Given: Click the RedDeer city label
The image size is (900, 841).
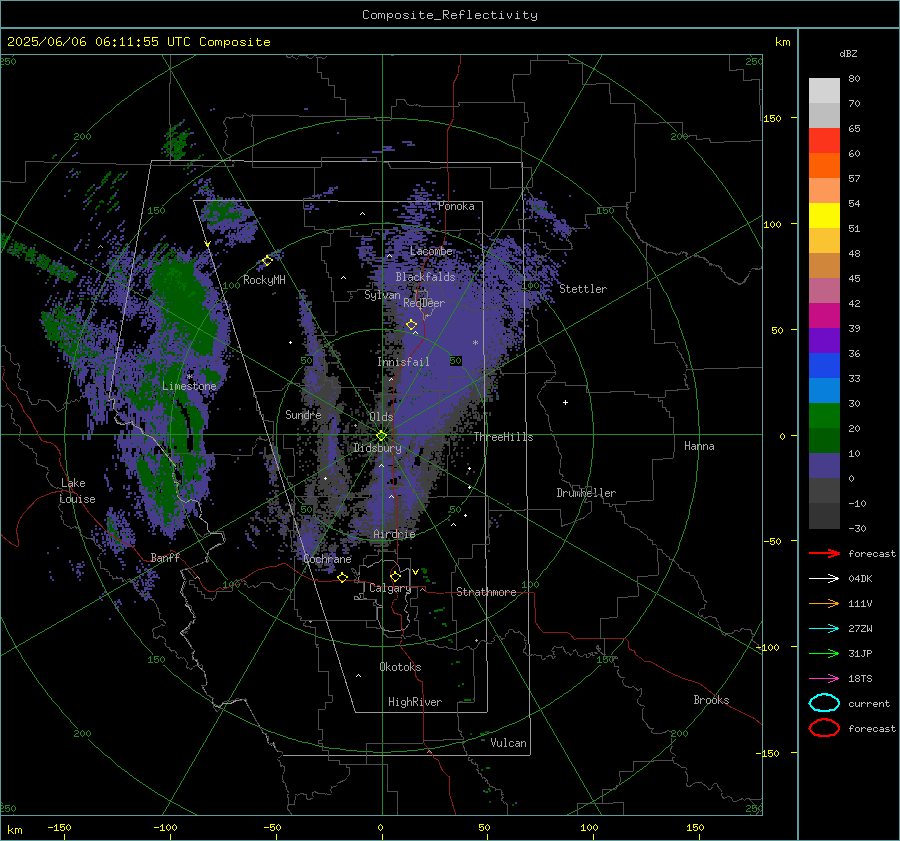Looking at the screenshot, I should (x=424, y=303).
